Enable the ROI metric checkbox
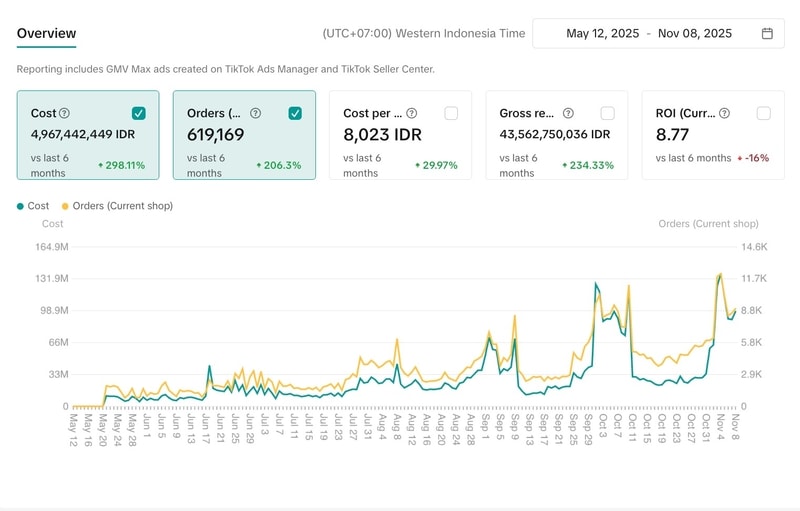This screenshot has width=800, height=511. 764,114
